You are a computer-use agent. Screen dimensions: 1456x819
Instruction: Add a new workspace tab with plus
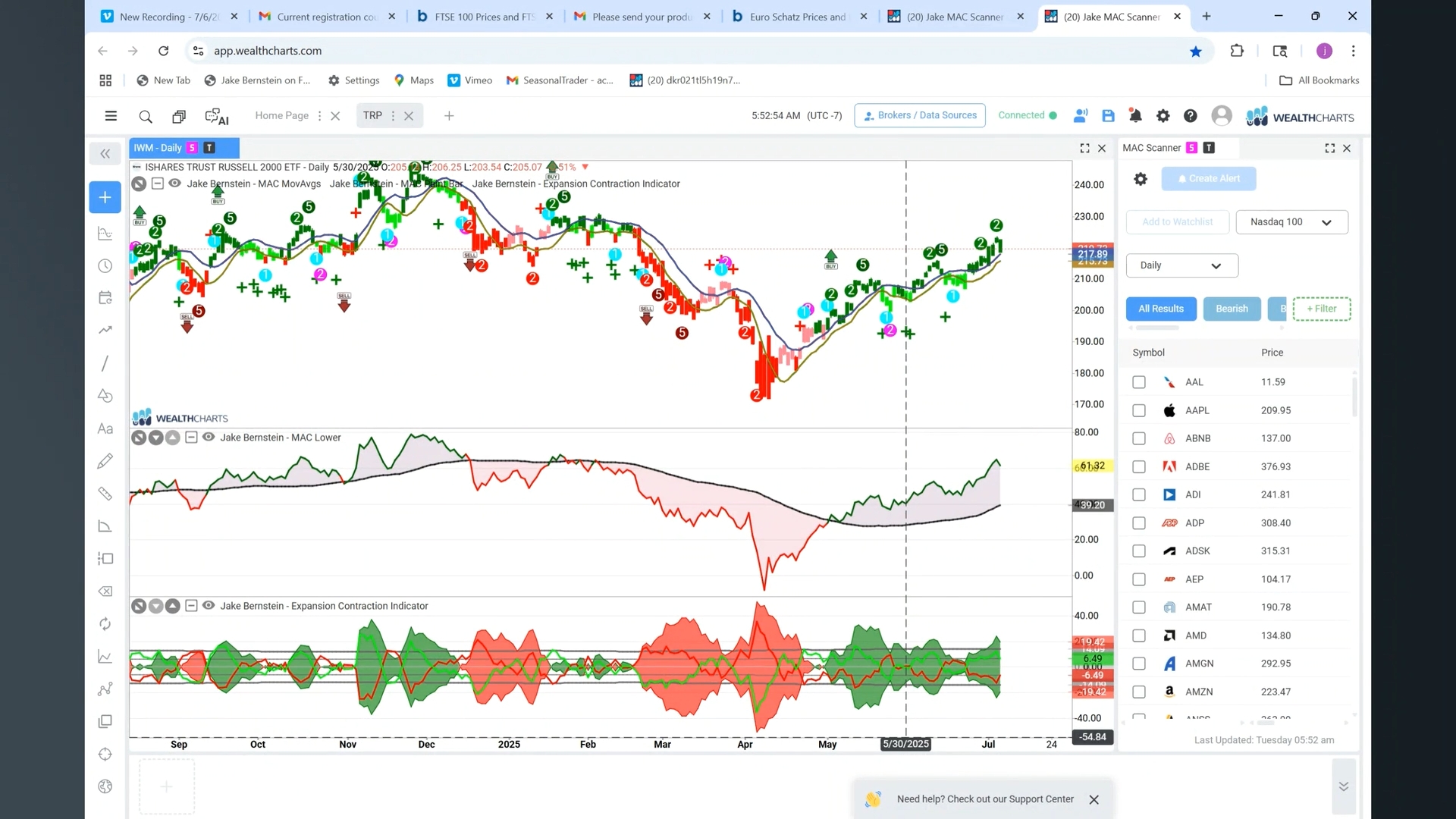tap(449, 116)
